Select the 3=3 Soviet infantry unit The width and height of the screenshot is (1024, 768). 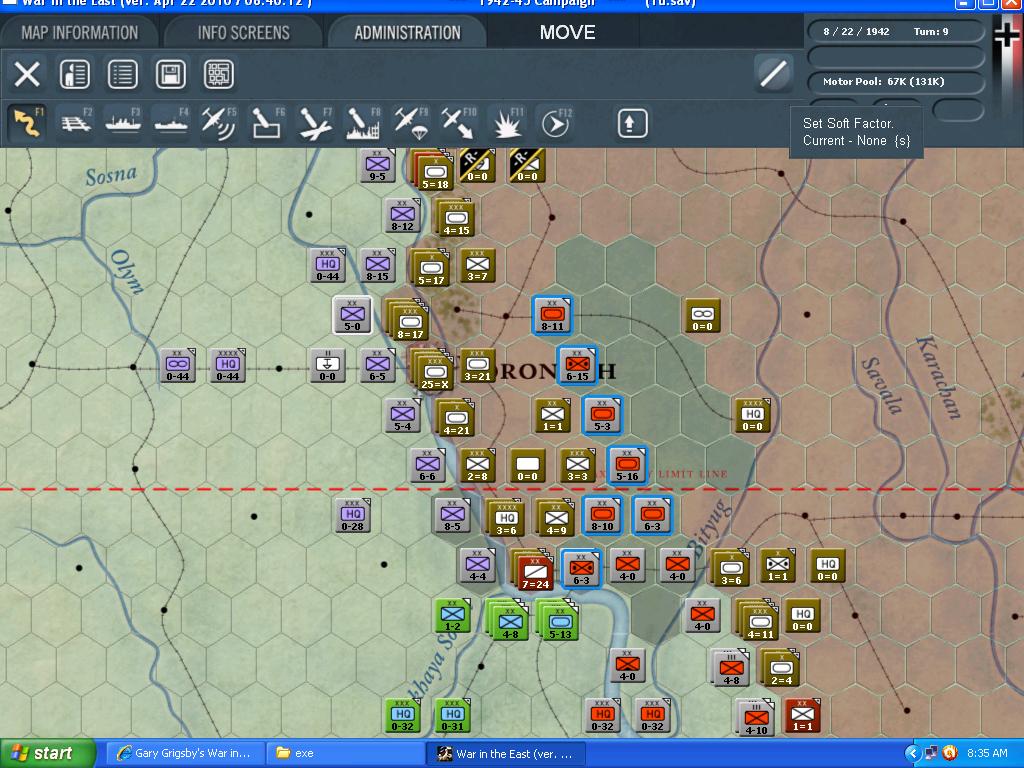tap(577, 464)
